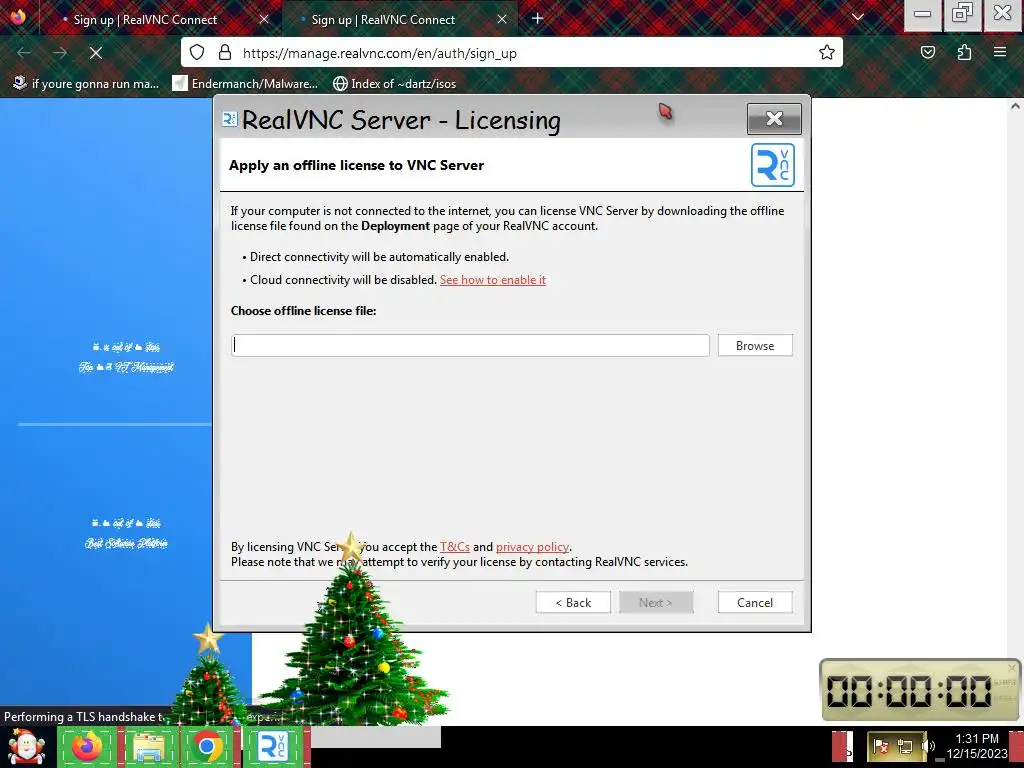Open the network tray icon
Viewport: 1024px width, 768px height.
(905, 746)
